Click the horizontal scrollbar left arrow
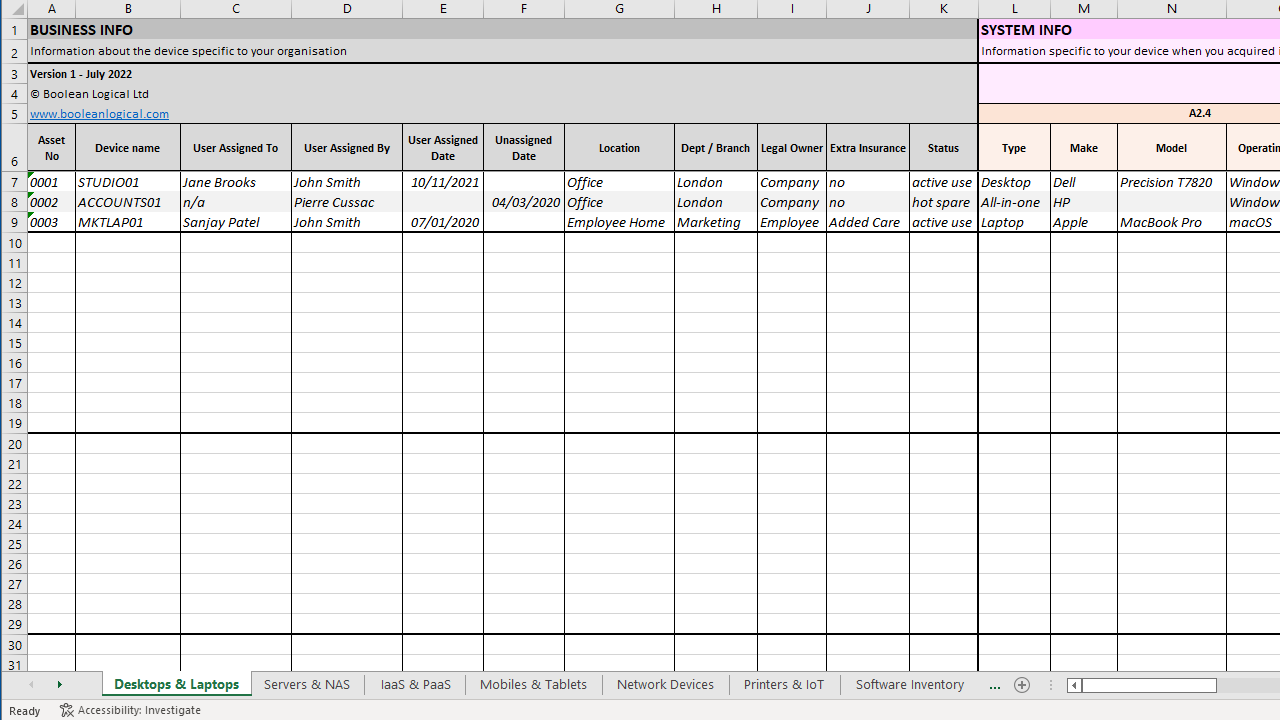The width and height of the screenshot is (1280, 720). click(x=1073, y=685)
